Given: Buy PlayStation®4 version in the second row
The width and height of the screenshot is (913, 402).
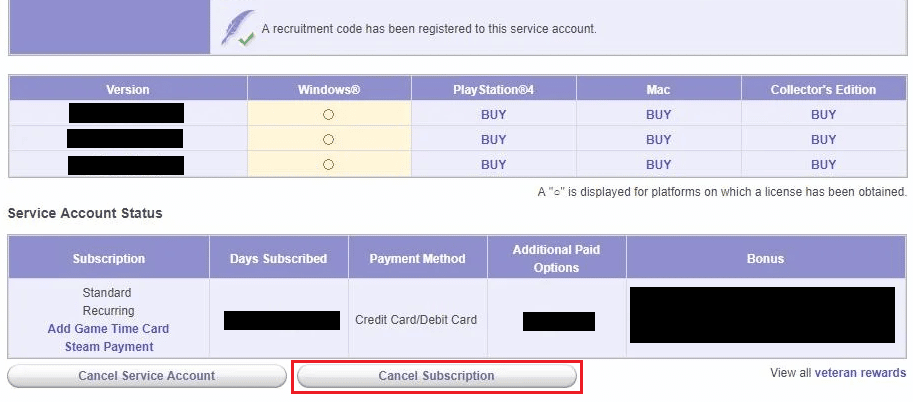Looking at the screenshot, I should tap(494, 140).
